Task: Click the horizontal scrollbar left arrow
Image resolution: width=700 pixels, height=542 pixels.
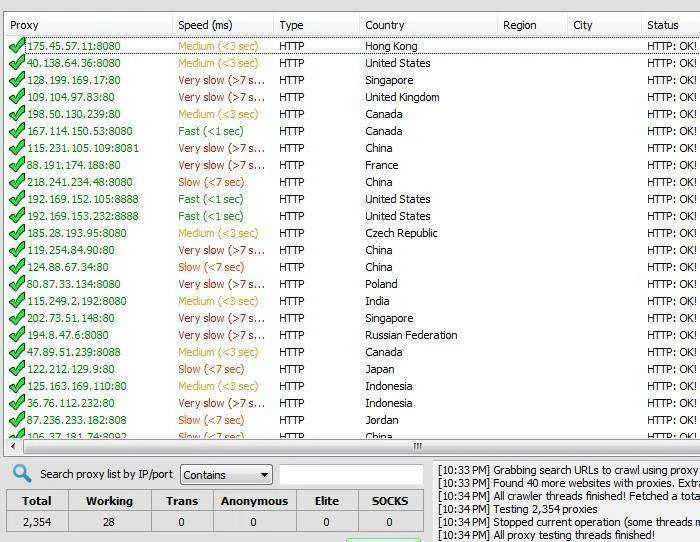Action: coord(13,446)
